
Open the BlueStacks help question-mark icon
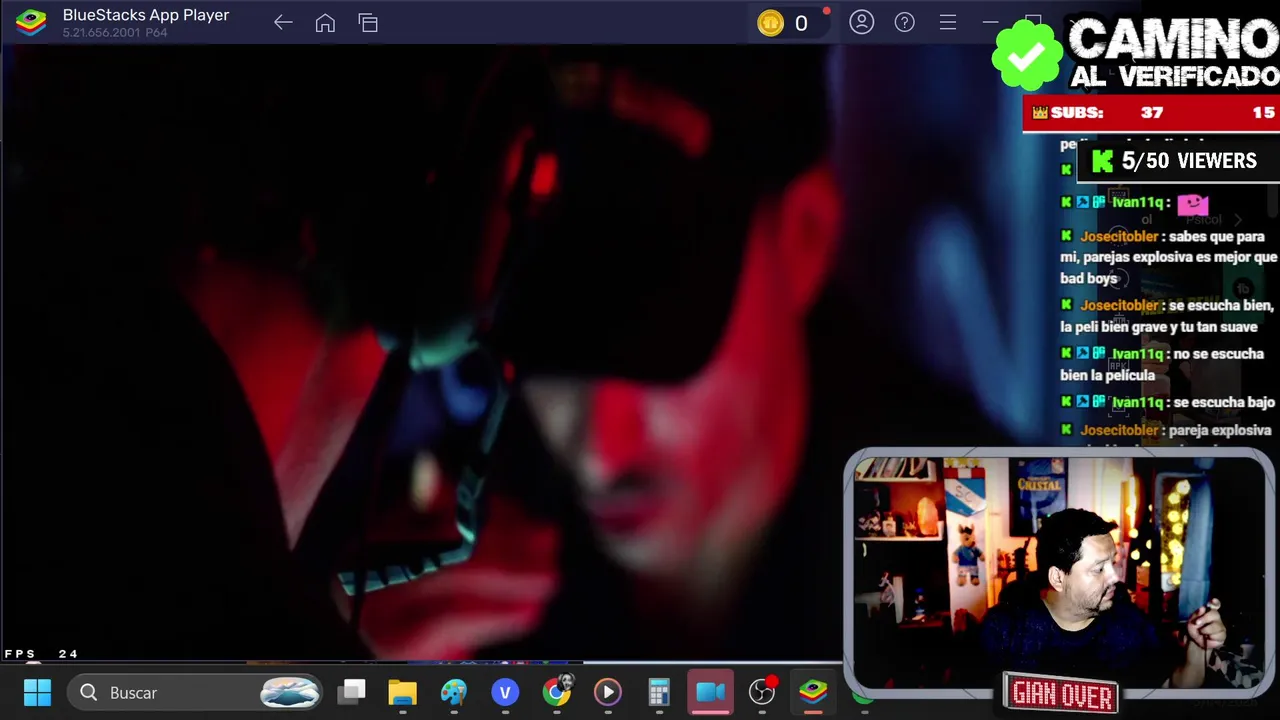pos(904,22)
